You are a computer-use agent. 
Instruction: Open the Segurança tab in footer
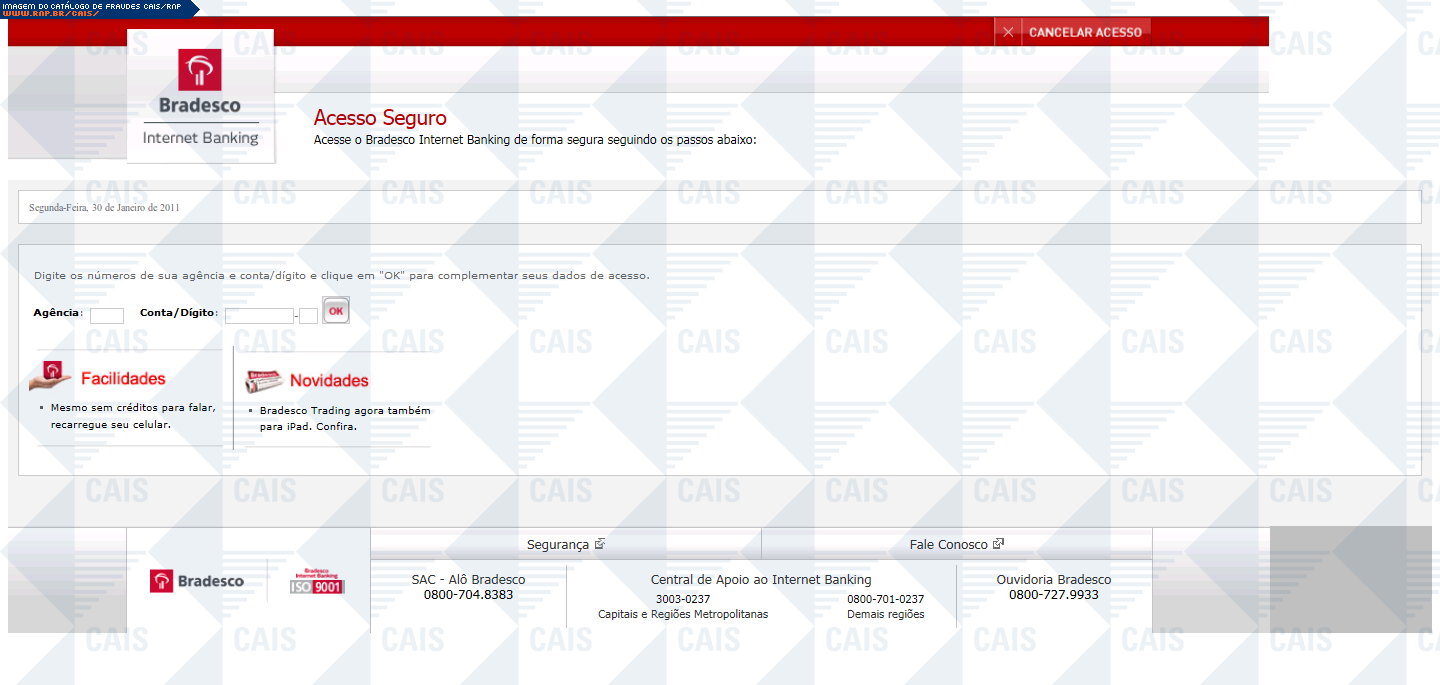coord(558,545)
